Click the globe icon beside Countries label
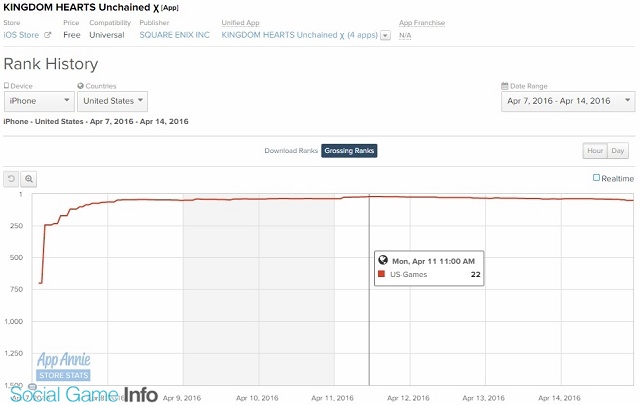The width and height of the screenshot is (640, 405). click(x=80, y=86)
